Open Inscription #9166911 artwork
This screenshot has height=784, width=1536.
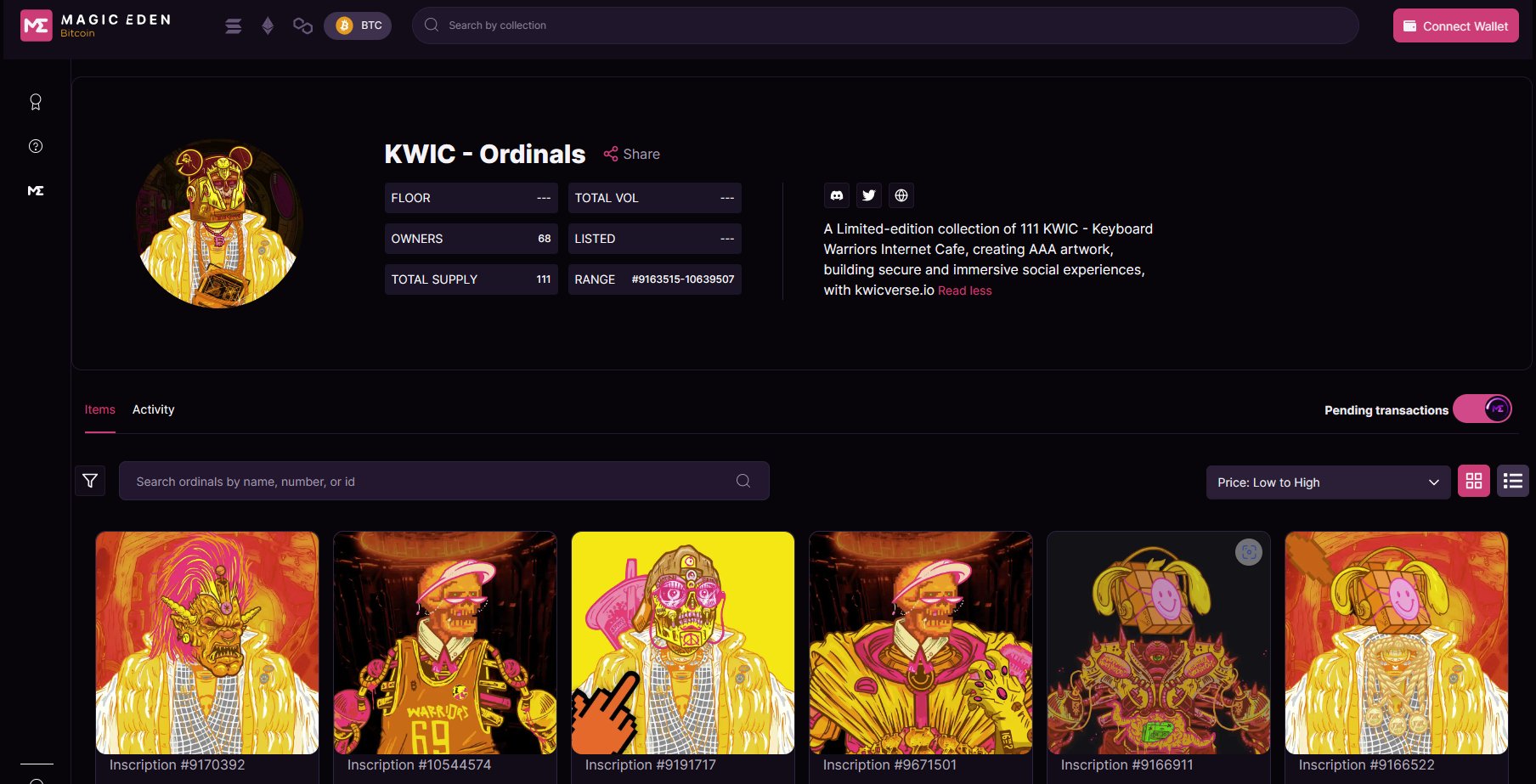1159,643
